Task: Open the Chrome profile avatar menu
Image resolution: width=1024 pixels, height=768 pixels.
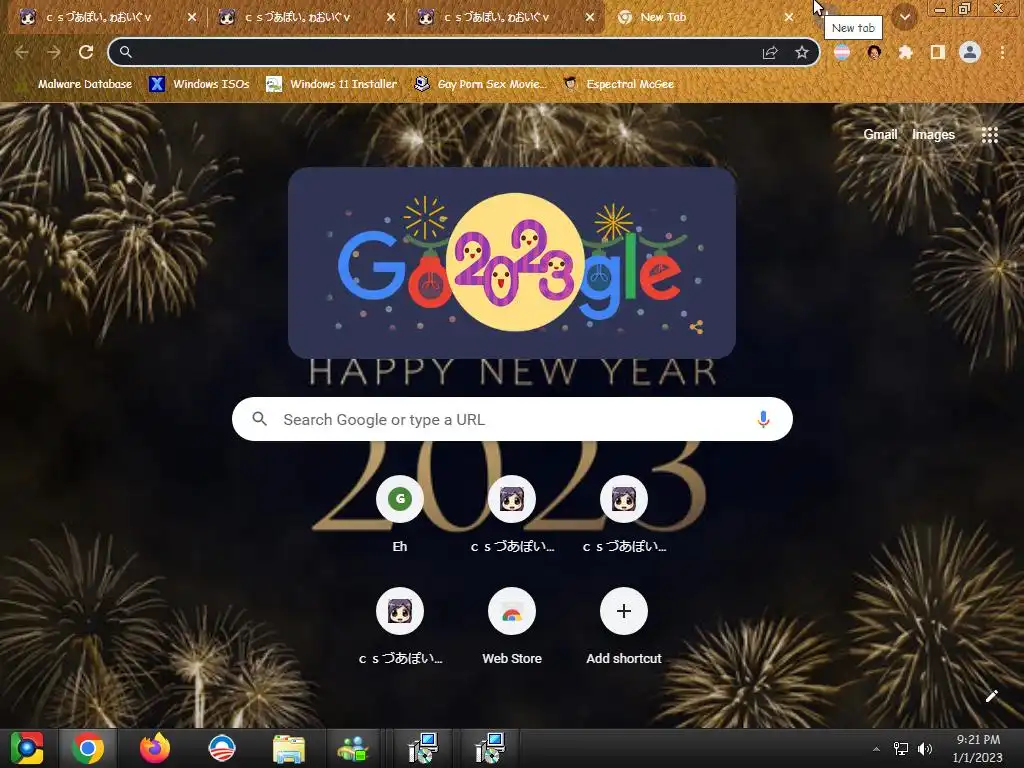Action: pyautogui.click(x=970, y=52)
